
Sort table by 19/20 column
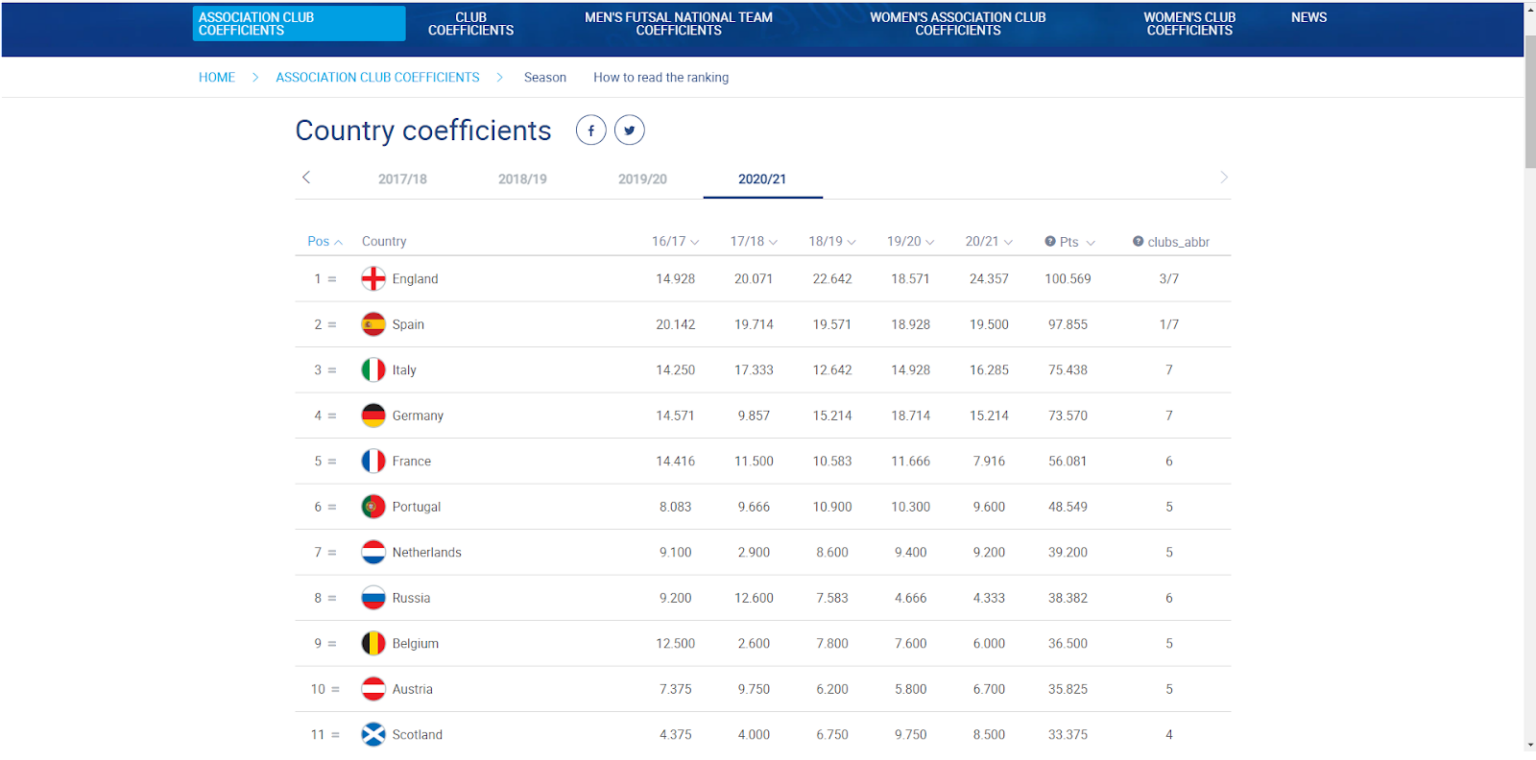click(x=910, y=241)
